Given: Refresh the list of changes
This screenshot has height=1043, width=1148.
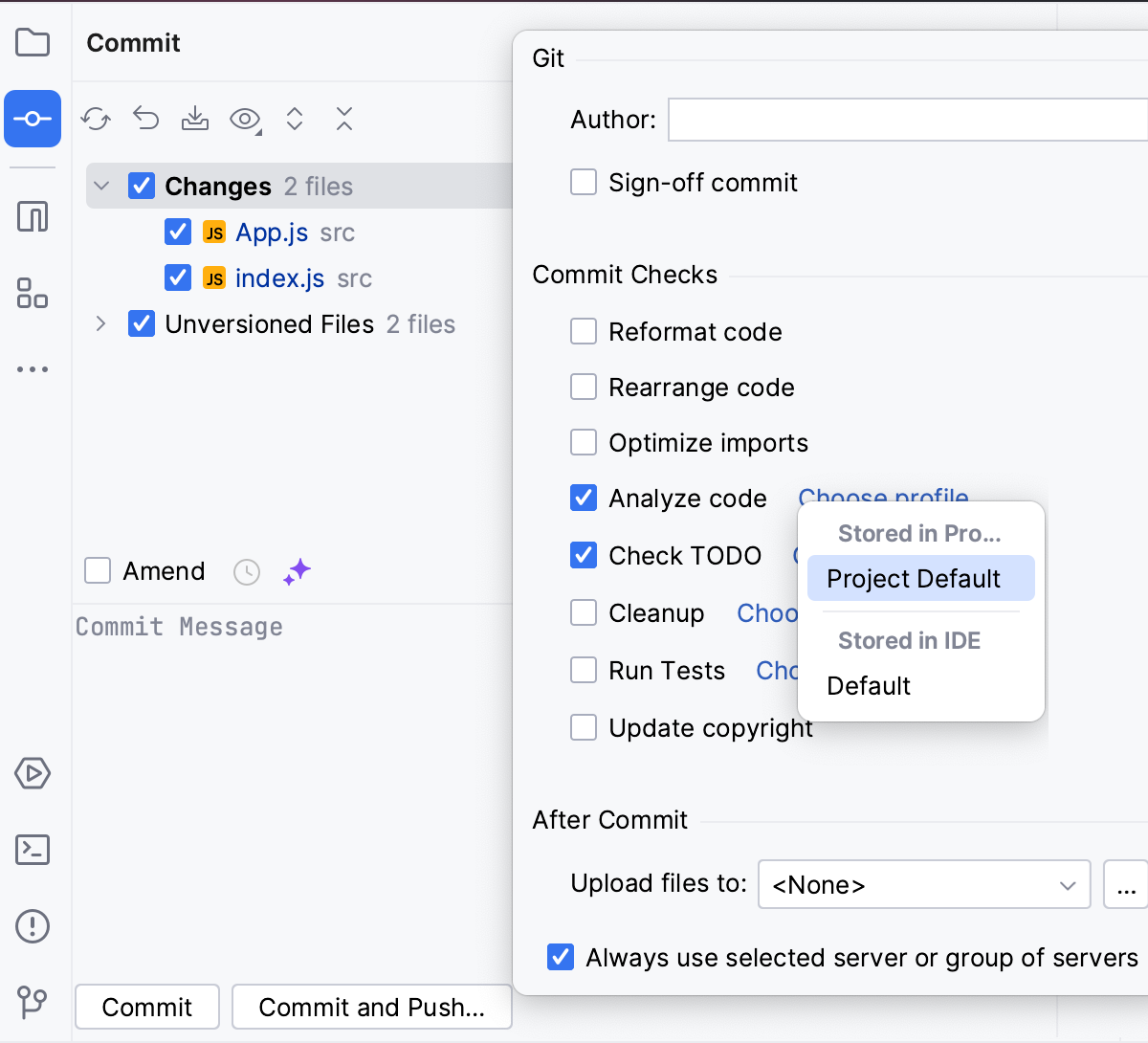Looking at the screenshot, I should click(96, 119).
